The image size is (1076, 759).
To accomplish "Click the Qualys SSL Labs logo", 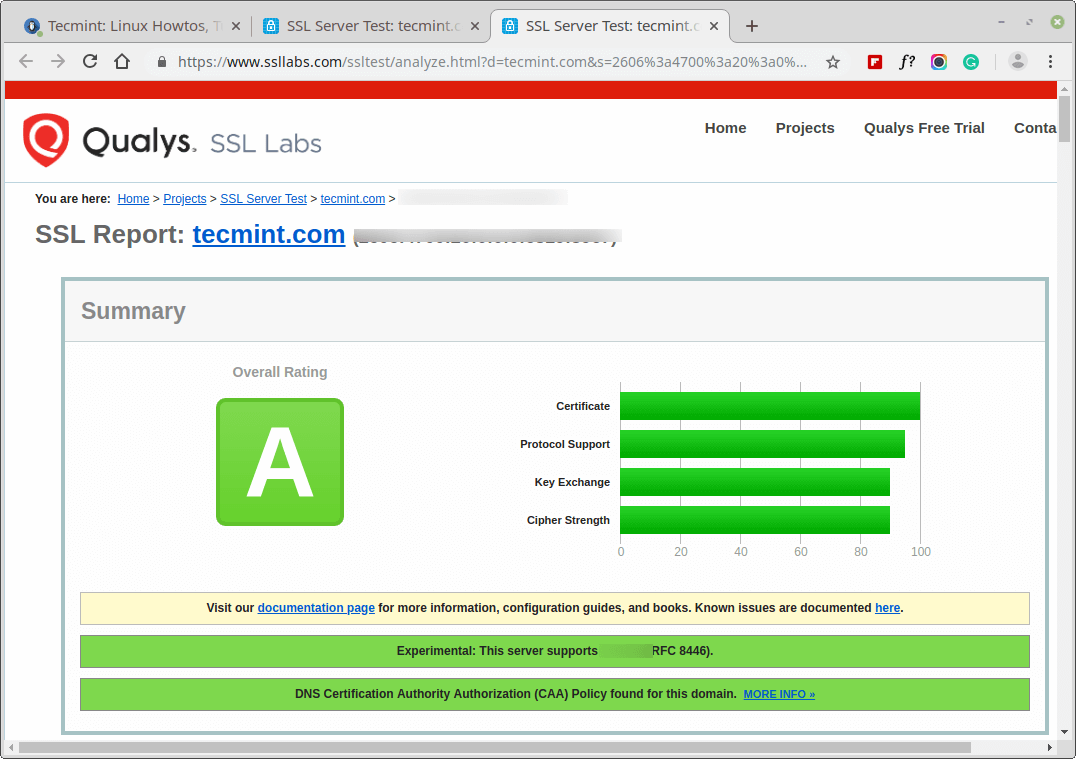I will click(172, 141).
